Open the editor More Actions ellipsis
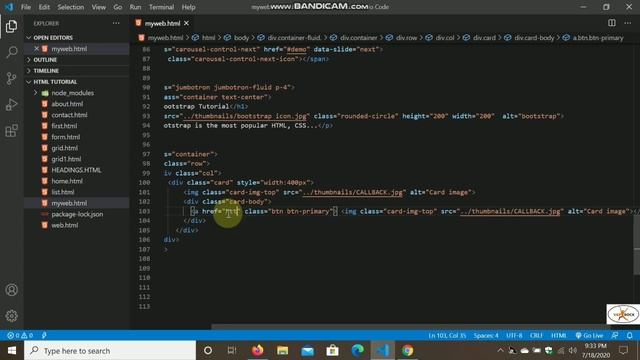Screen dimensions: 640x360 point(627,23)
